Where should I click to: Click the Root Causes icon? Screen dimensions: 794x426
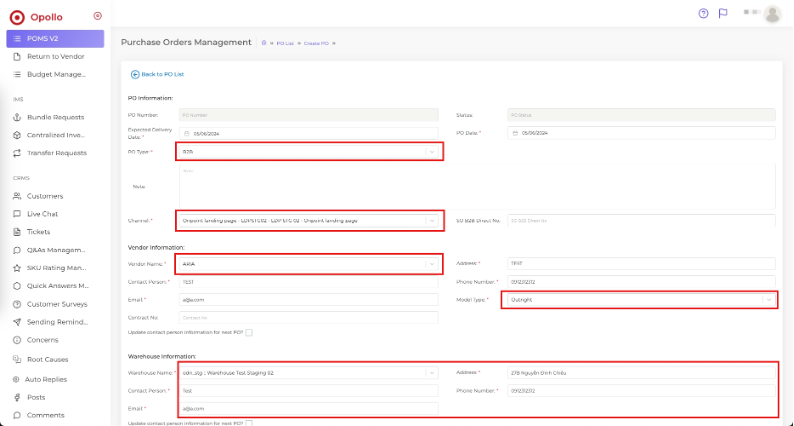click(x=17, y=359)
